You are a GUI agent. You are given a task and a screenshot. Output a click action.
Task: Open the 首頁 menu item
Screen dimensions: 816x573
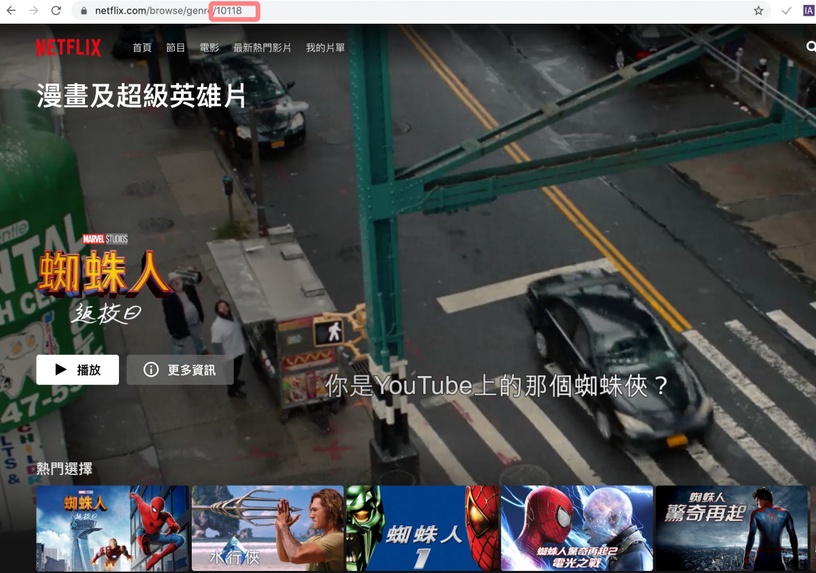click(x=142, y=48)
